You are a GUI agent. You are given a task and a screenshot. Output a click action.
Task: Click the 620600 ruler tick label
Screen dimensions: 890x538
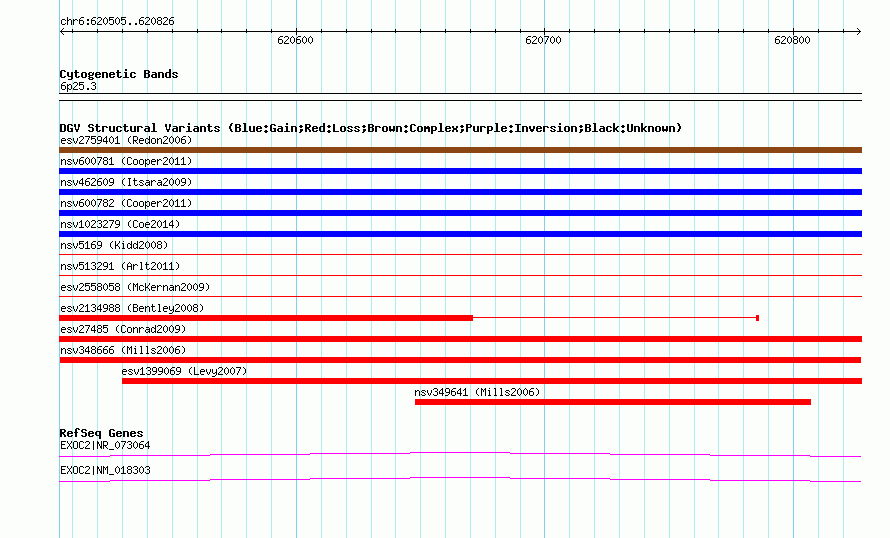pyautogui.click(x=295, y=40)
